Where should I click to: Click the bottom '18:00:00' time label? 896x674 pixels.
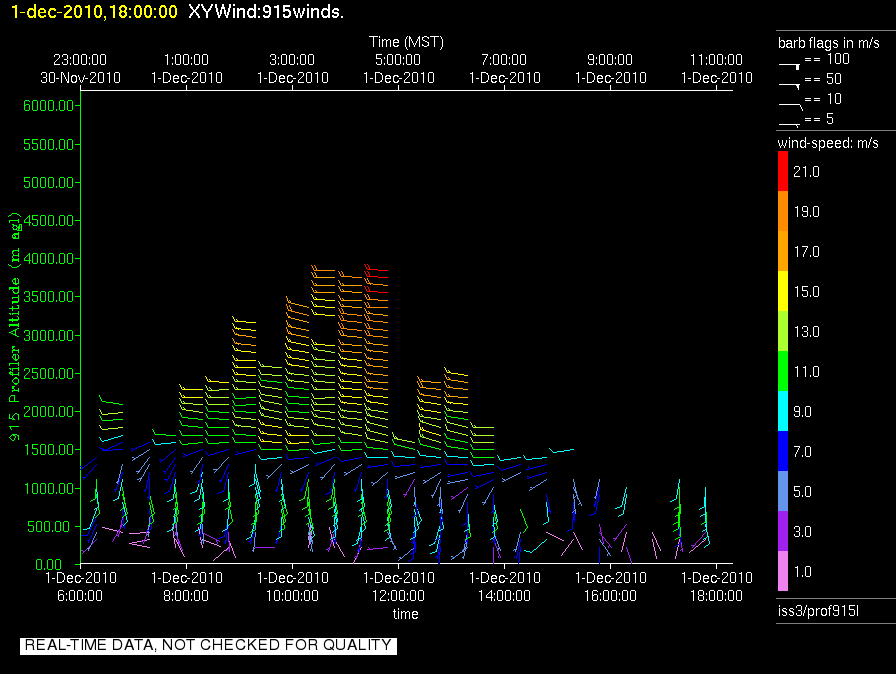(716, 596)
